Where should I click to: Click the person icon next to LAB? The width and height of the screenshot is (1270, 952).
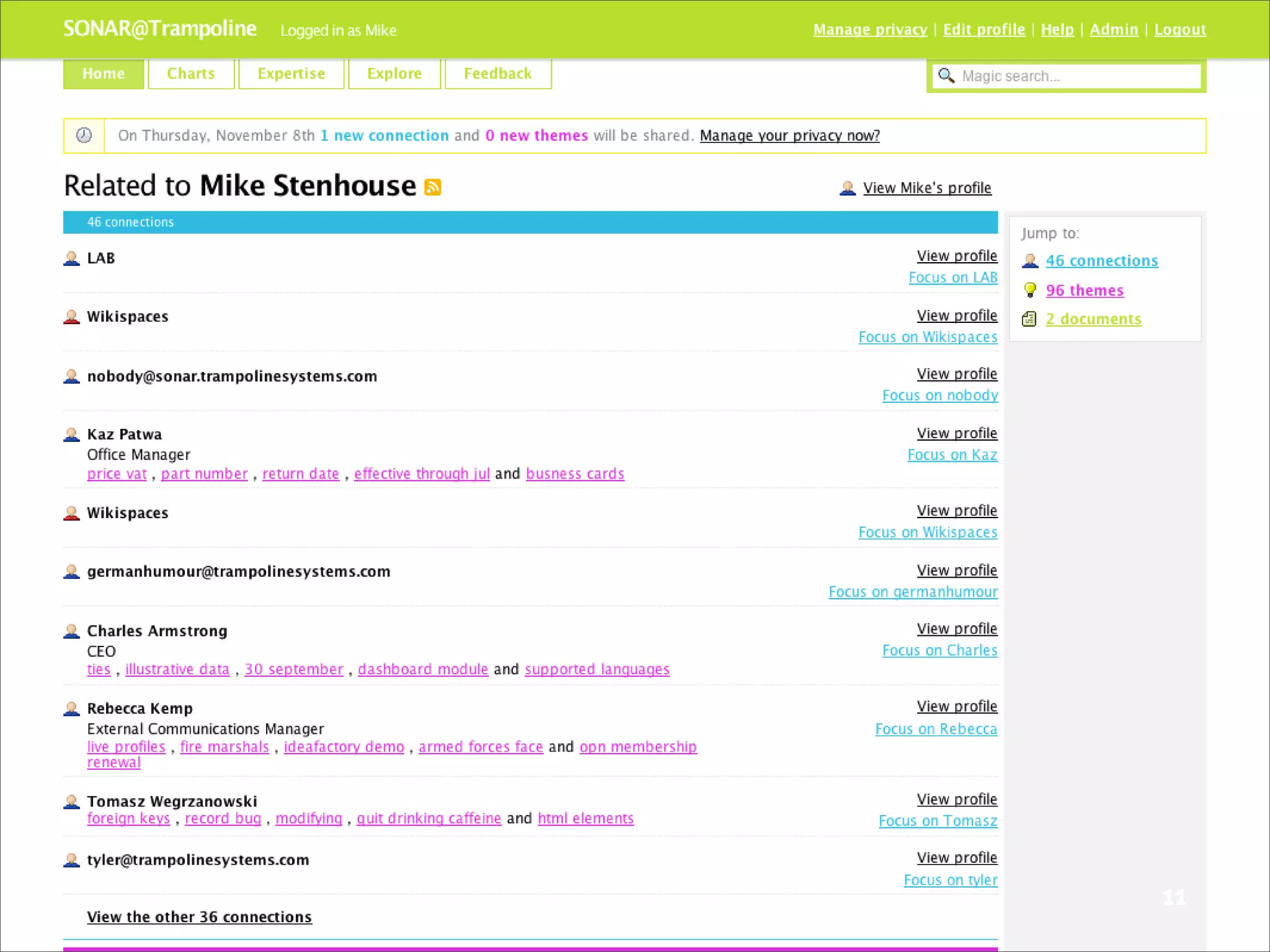point(72,258)
